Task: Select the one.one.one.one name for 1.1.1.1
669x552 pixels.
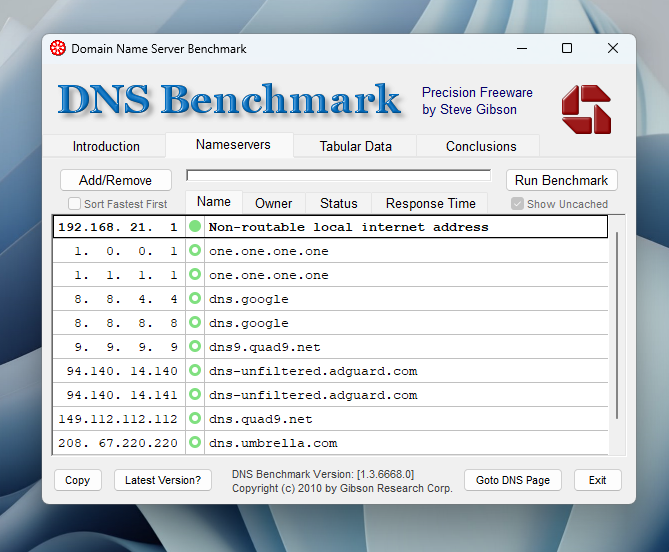Action: point(269,275)
